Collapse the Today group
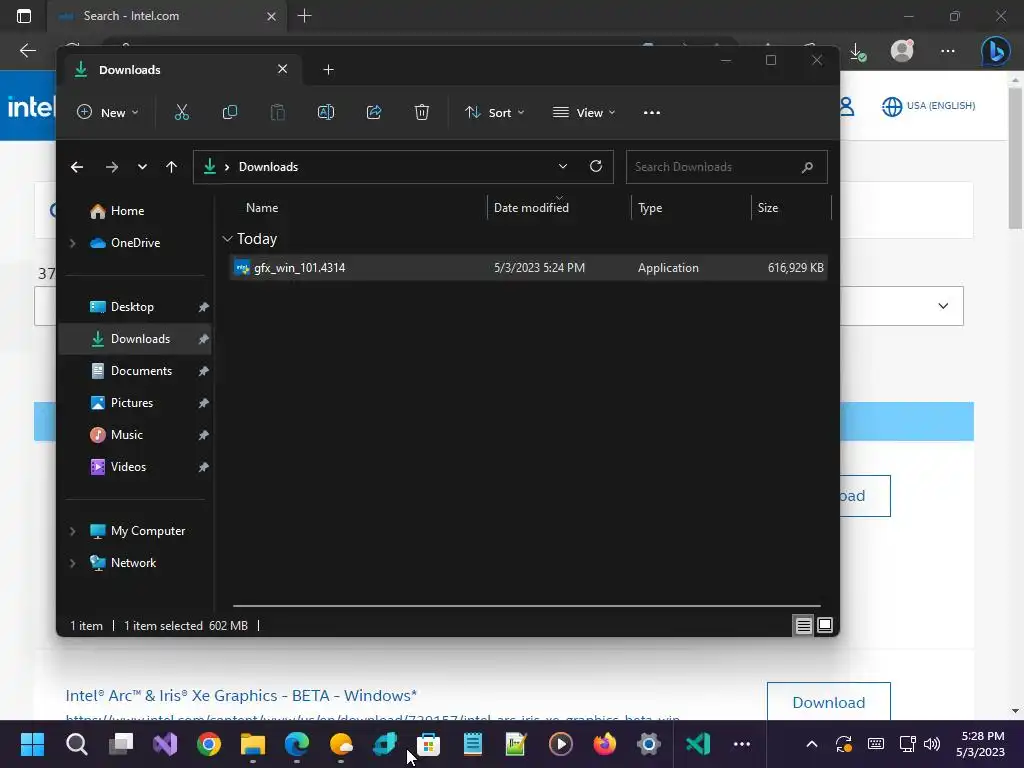Screen dimensions: 1024x768 [227, 239]
